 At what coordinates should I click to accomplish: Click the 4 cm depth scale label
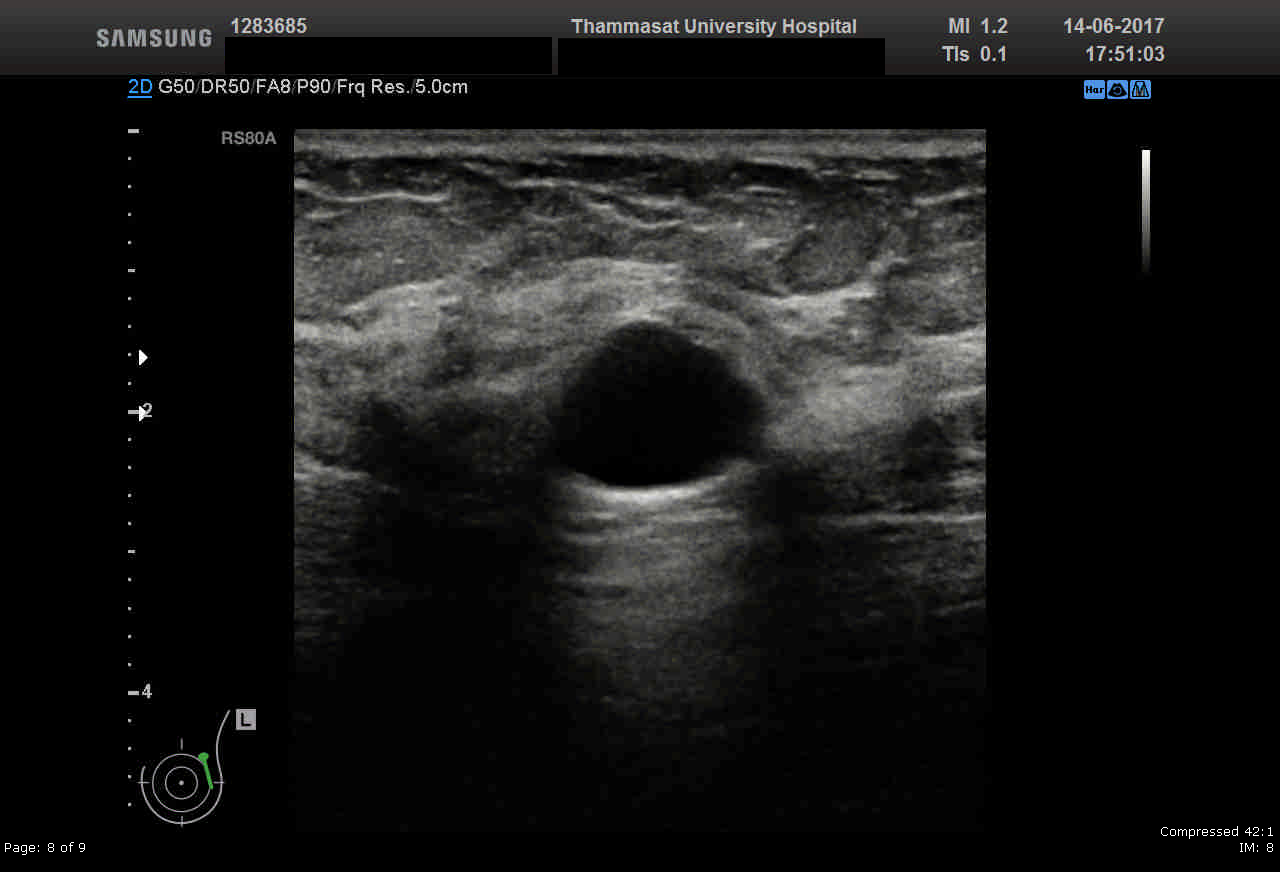tap(147, 691)
